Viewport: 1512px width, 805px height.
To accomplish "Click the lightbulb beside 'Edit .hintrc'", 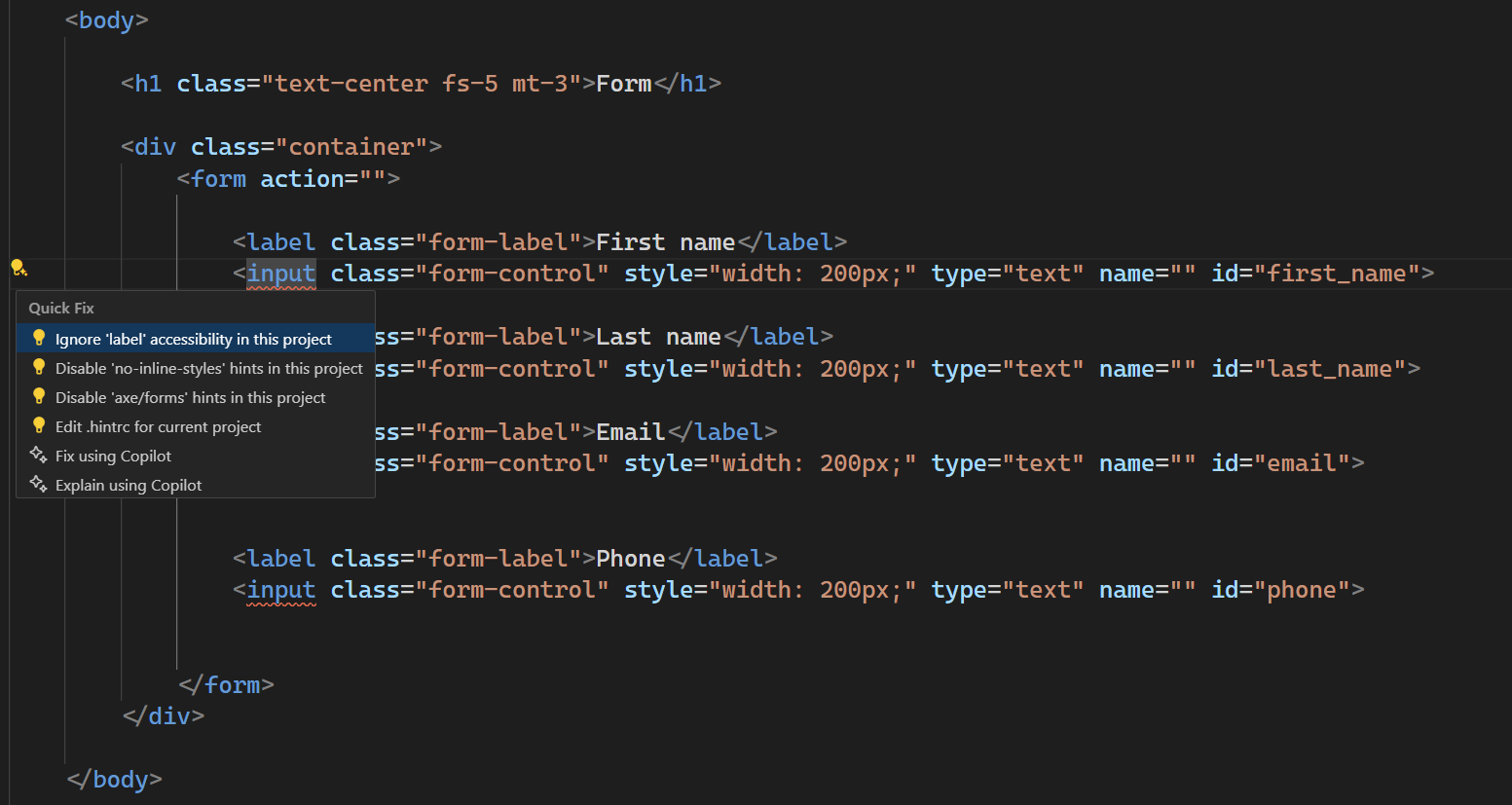I will [x=39, y=425].
